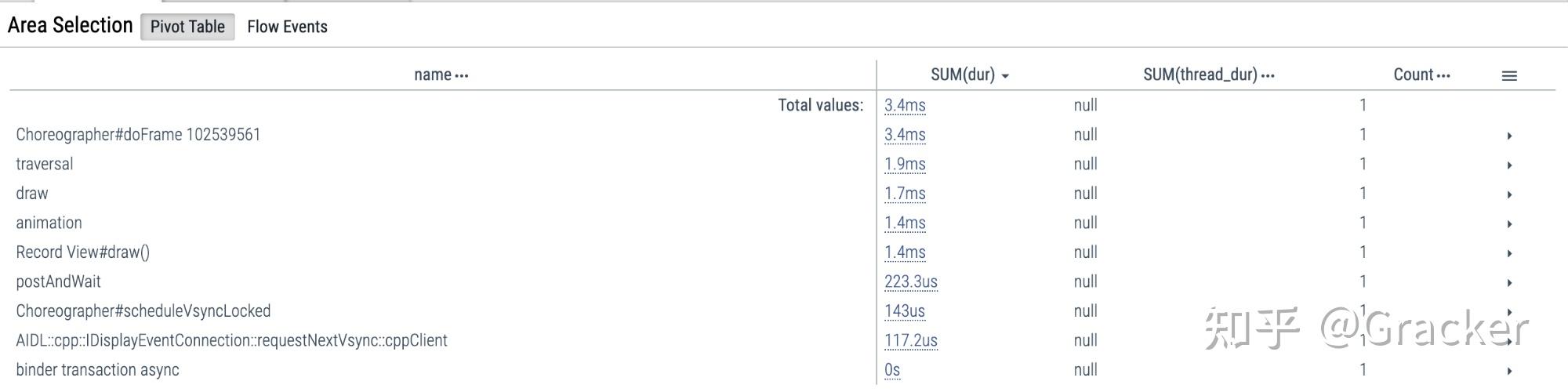Expand the draw row arrow

[1509, 194]
